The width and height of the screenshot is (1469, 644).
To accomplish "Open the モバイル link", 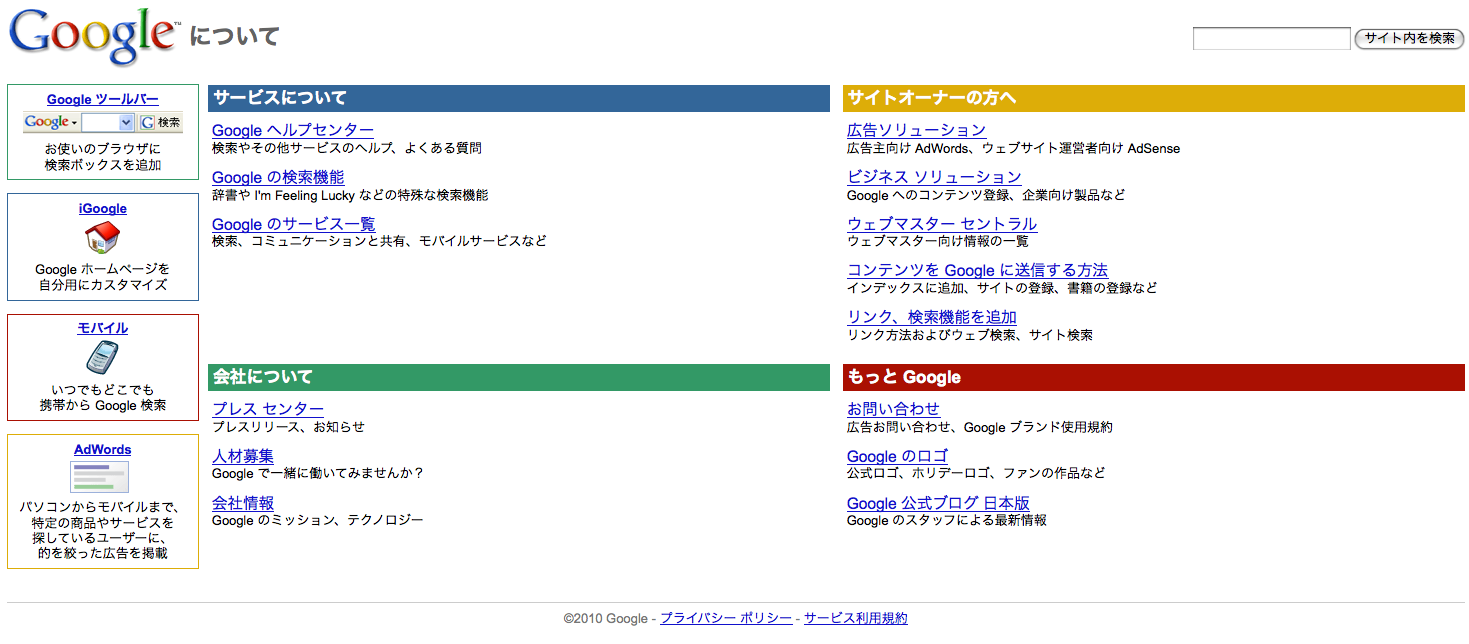I will pos(103,328).
